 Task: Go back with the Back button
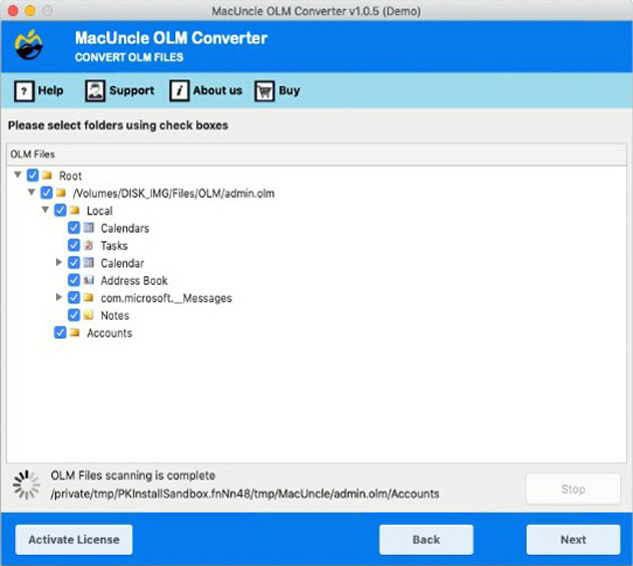pyautogui.click(x=426, y=540)
